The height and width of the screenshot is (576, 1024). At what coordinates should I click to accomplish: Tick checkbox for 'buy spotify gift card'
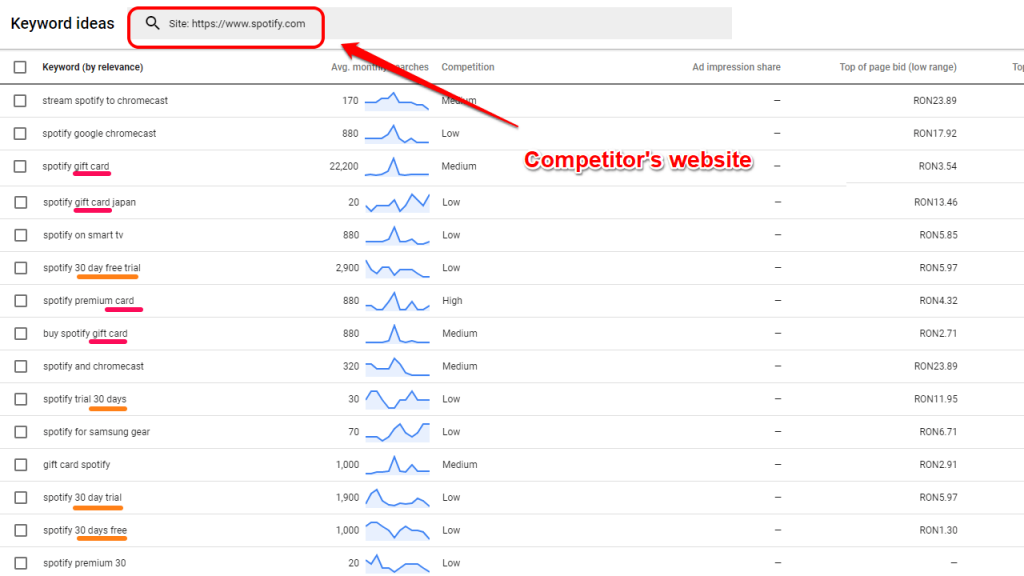[x=21, y=334]
